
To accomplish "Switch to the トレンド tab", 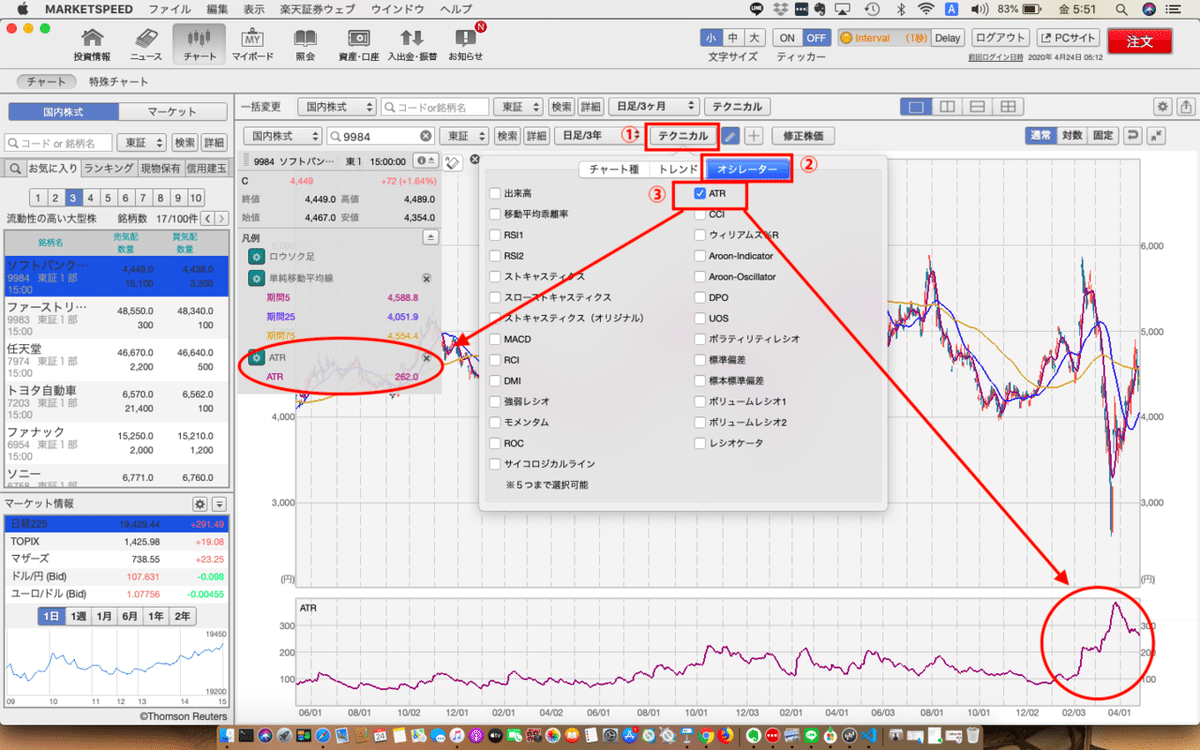I will 678,170.
